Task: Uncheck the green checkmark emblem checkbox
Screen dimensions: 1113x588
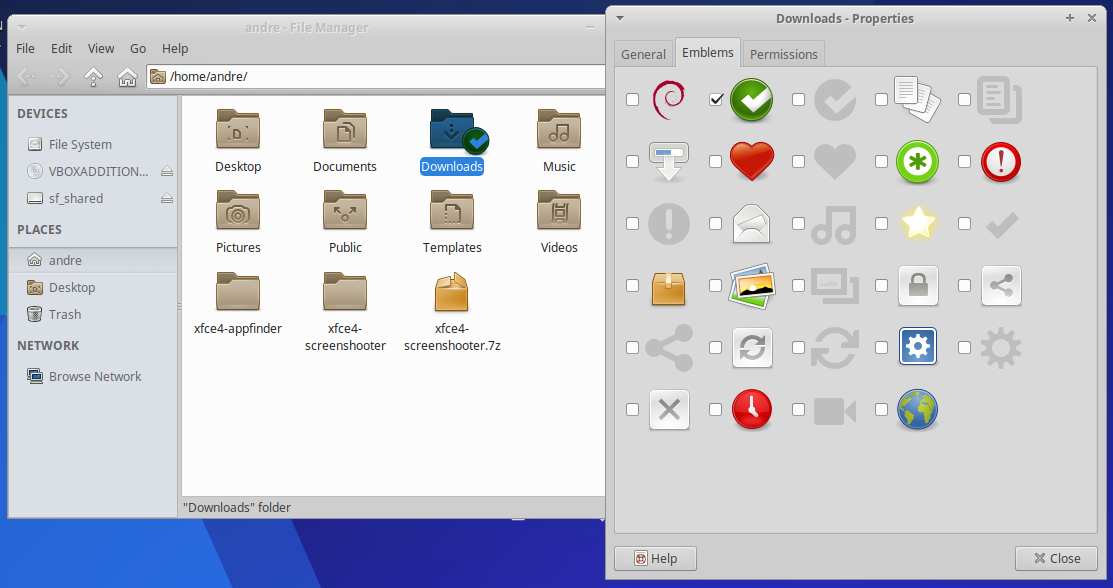Action: (x=716, y=99)
